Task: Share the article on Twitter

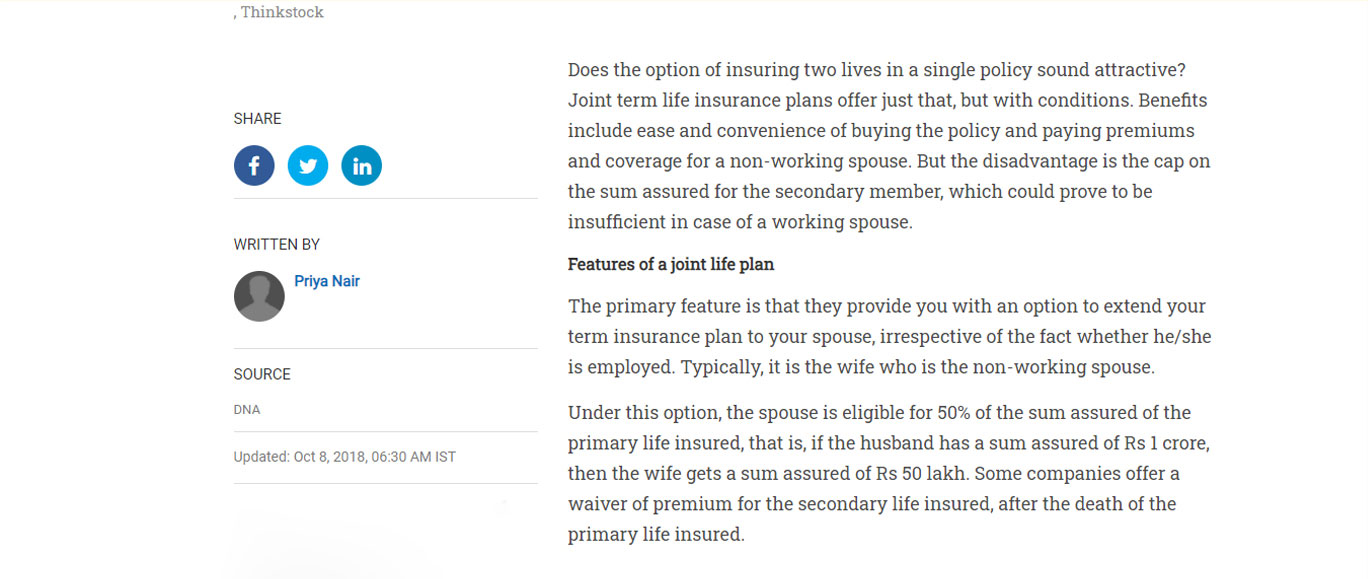Action: pos(308,166)
